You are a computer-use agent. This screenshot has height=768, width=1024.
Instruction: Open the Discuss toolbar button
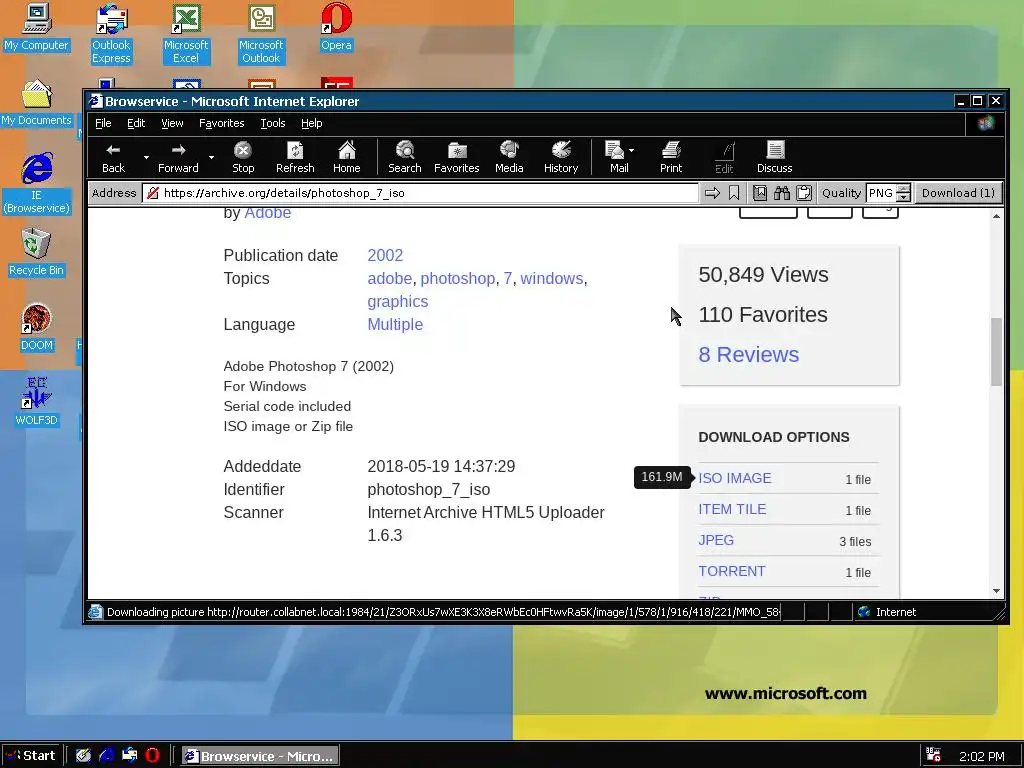775,157
